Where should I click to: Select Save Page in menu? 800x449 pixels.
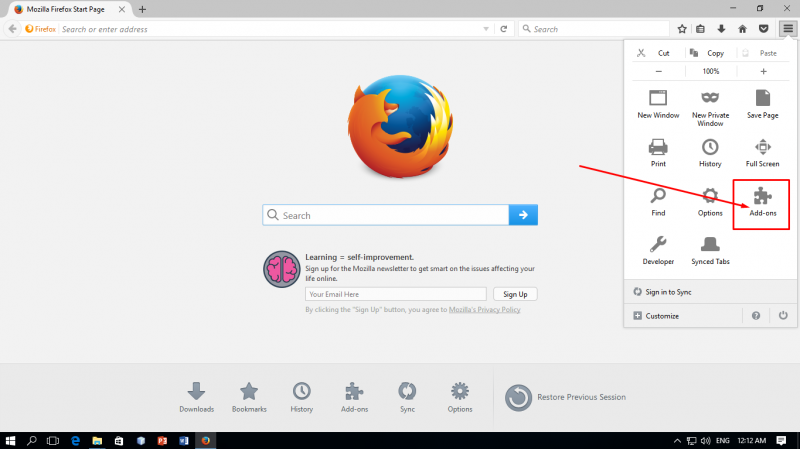[762, 105]
